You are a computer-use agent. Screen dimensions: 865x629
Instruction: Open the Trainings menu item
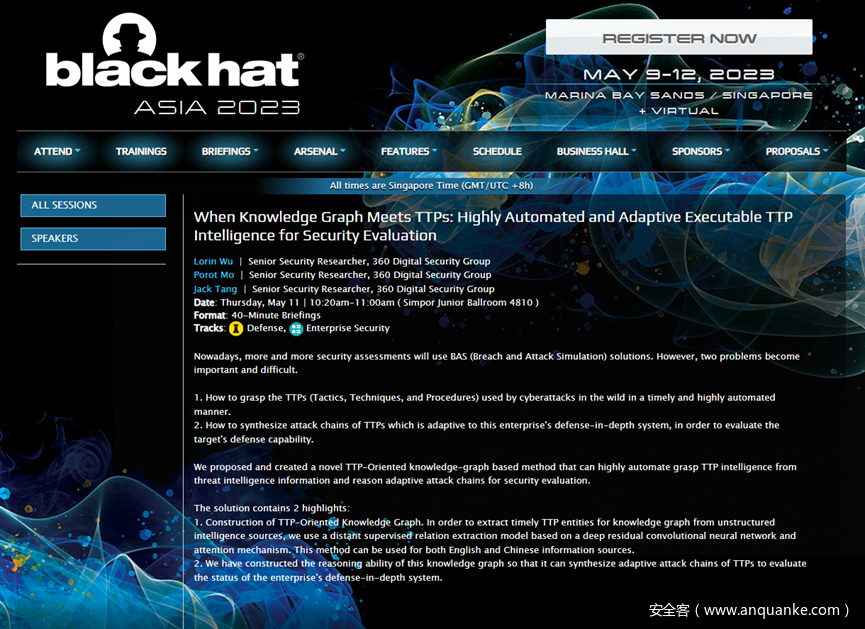coord(141,152)
